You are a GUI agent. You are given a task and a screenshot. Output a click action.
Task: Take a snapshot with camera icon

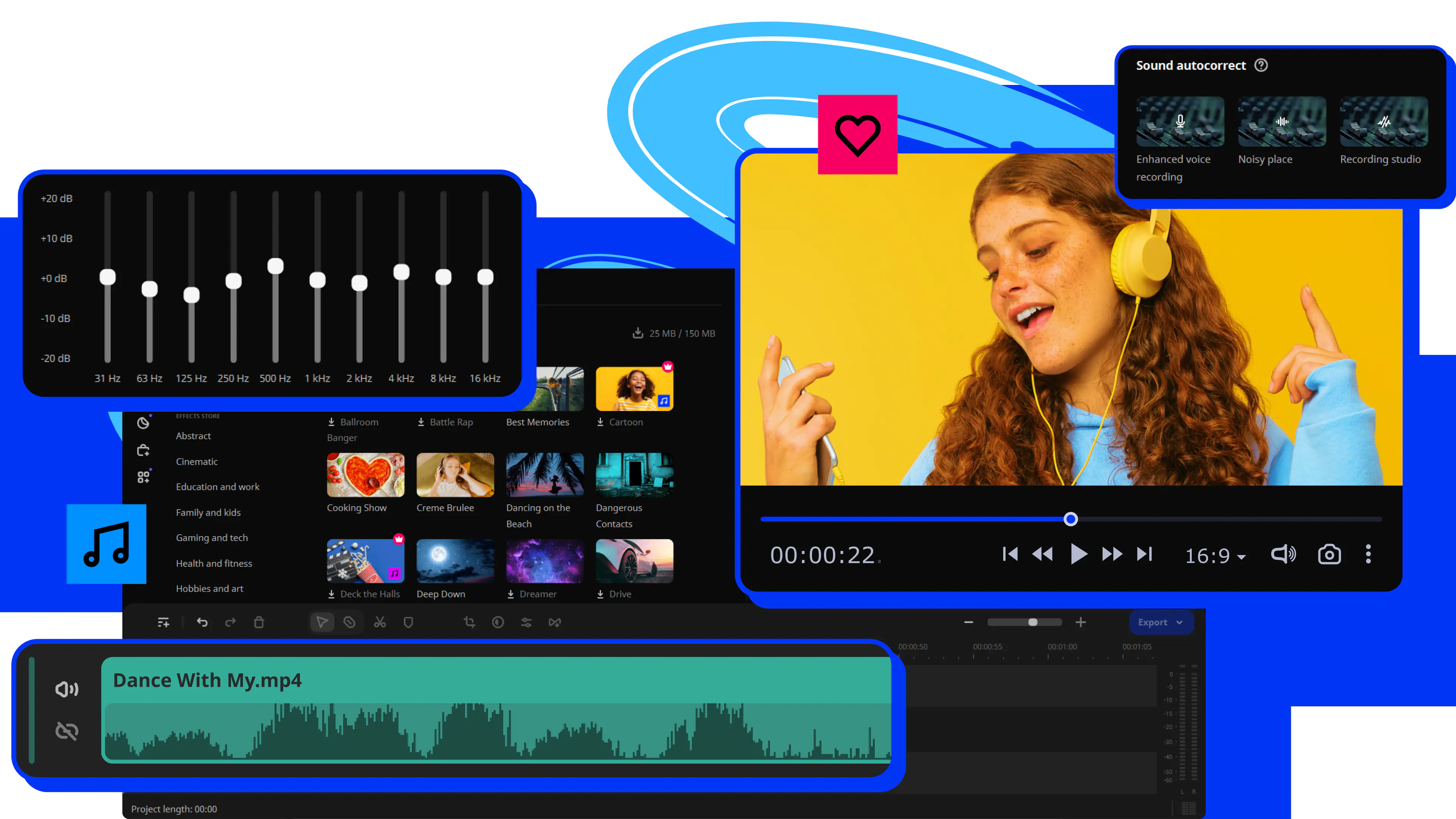coord(1329,554)
